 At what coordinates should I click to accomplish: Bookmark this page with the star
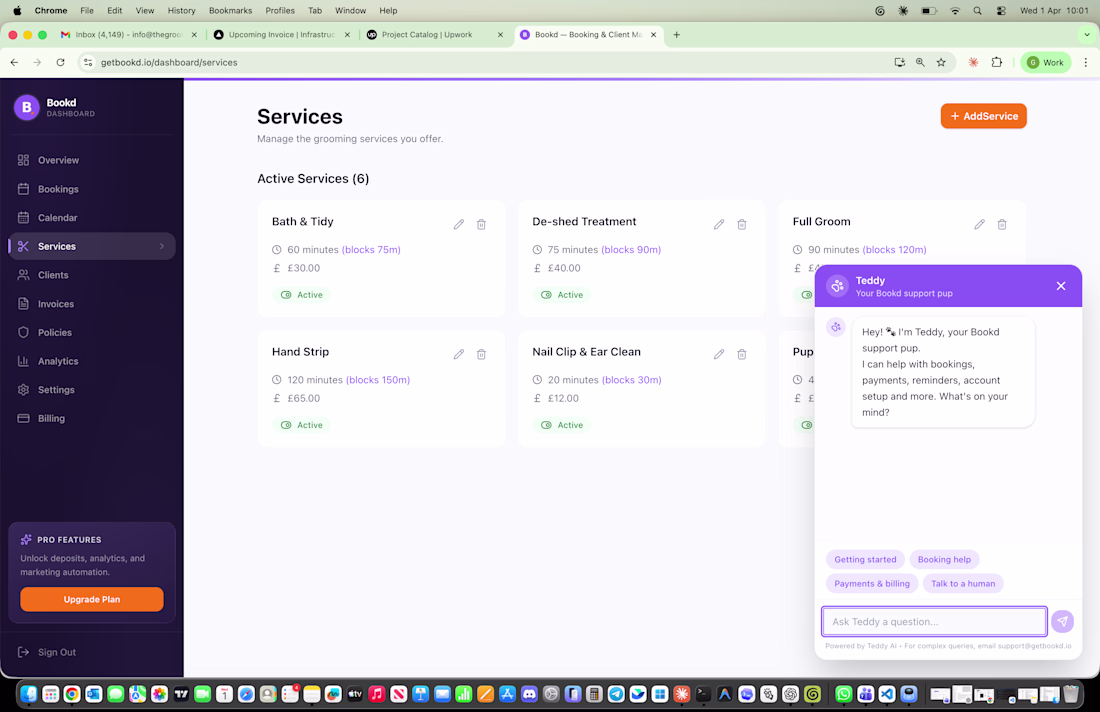tap(941, 62)
